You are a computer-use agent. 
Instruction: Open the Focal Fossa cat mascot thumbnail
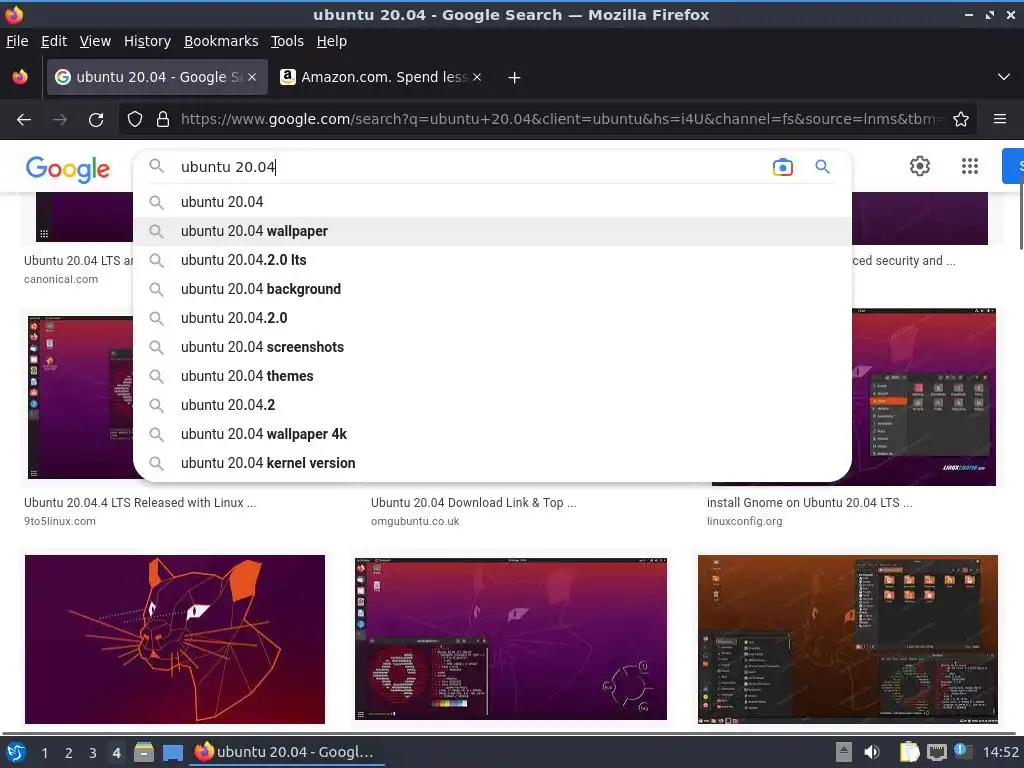pos(174,639)
